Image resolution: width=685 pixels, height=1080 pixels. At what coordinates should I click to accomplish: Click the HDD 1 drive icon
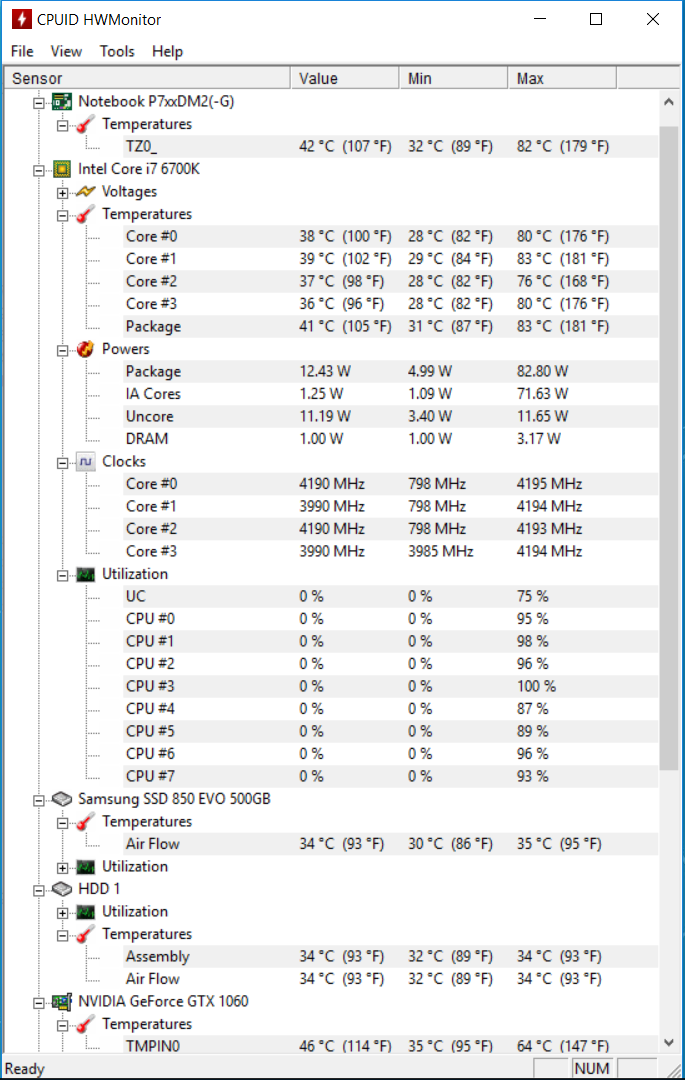62,889
